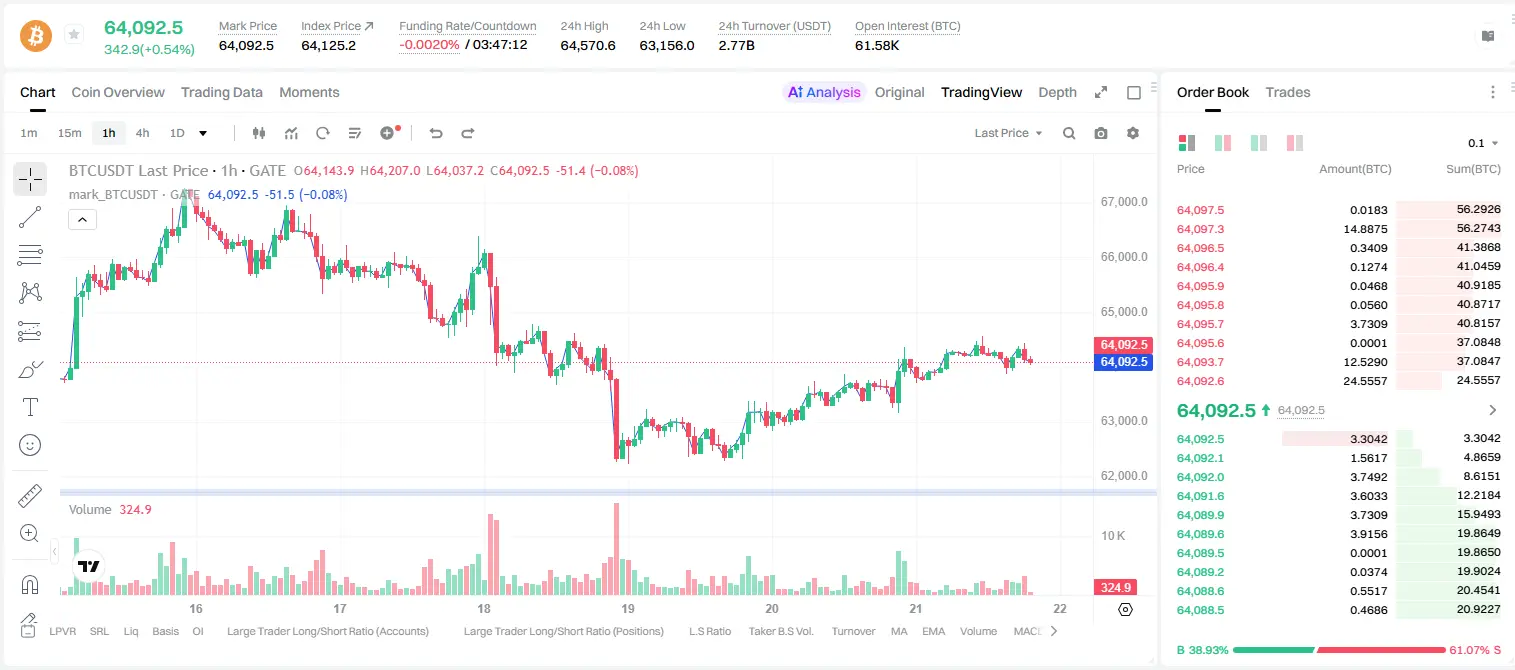
Task: Undo the last chart action
Action: (436, 133)
